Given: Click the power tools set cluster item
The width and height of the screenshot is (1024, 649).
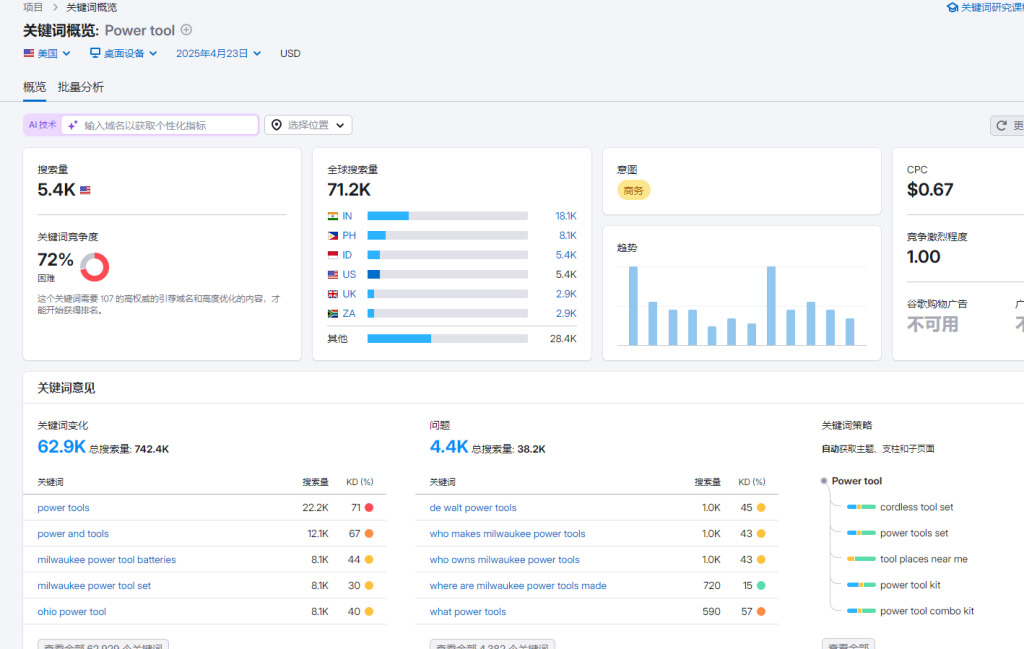Looking at the screenshot, I should pos(914,533).
